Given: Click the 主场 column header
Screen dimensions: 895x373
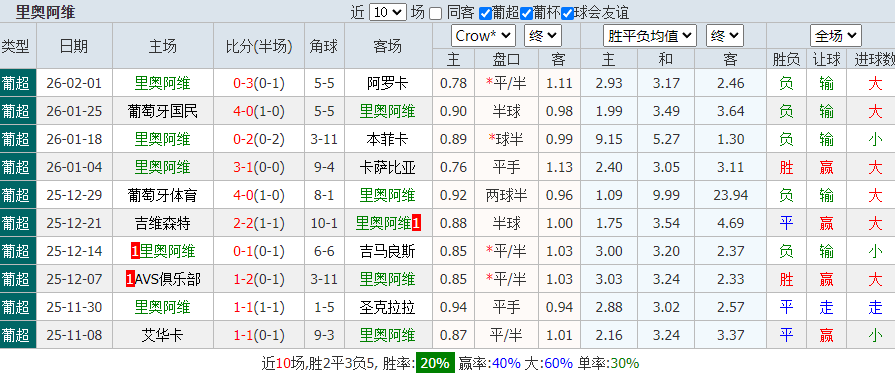Looking at the screenshot, I should [163, 46].
